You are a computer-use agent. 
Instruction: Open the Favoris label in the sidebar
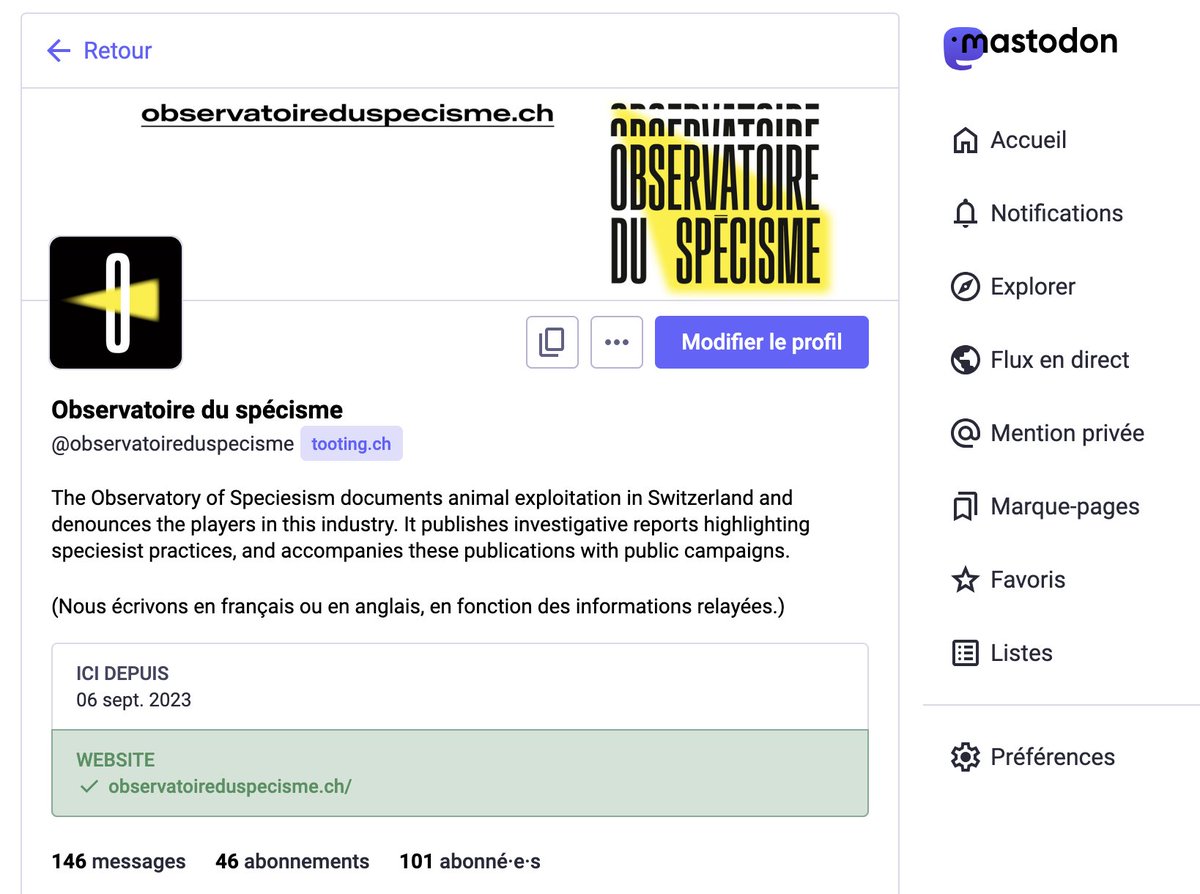tap(1028, 580)
